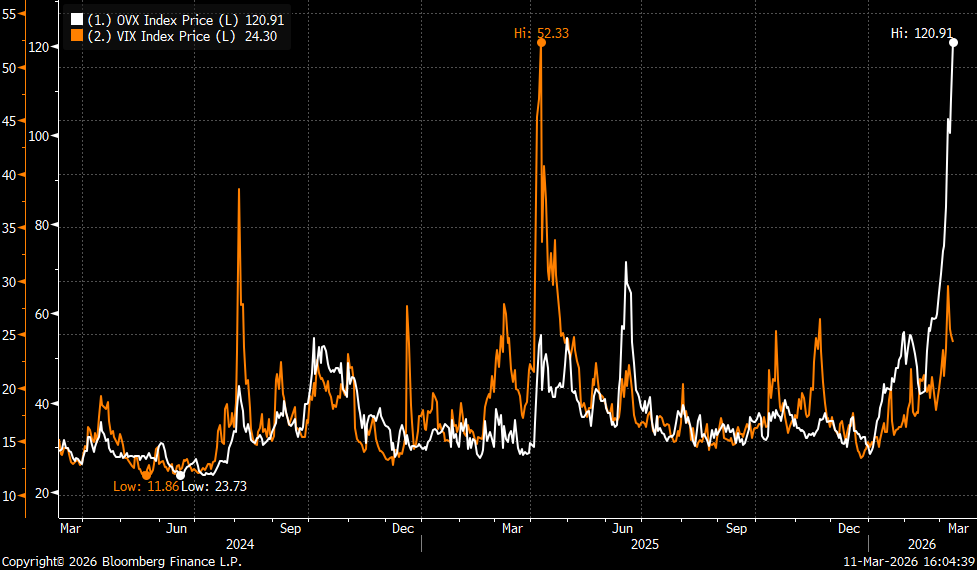The width and height of the screenshot is (977, 570).
Task: Select the VIX Index Price legend entry
Action: (x=173, y=36)
